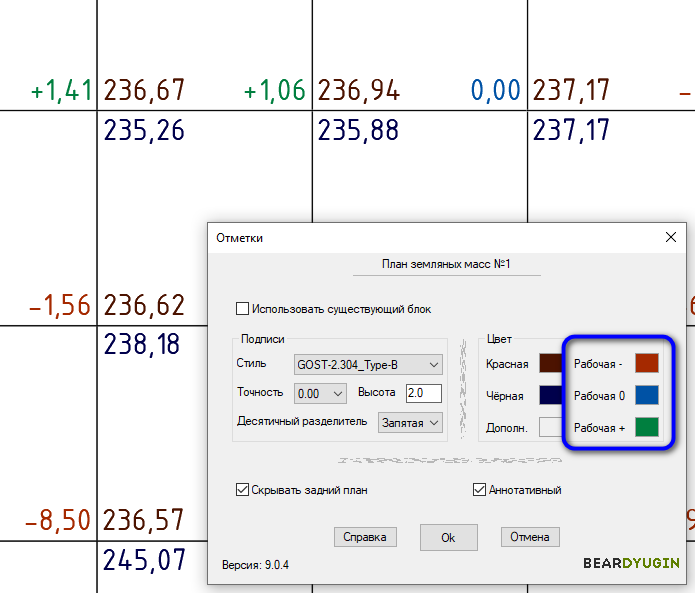Open the 'Стиль' GOST-2.304_Type-B dropdown
Image resolution: width=695 pixels, height=593 pixels.
click(368, 364)
